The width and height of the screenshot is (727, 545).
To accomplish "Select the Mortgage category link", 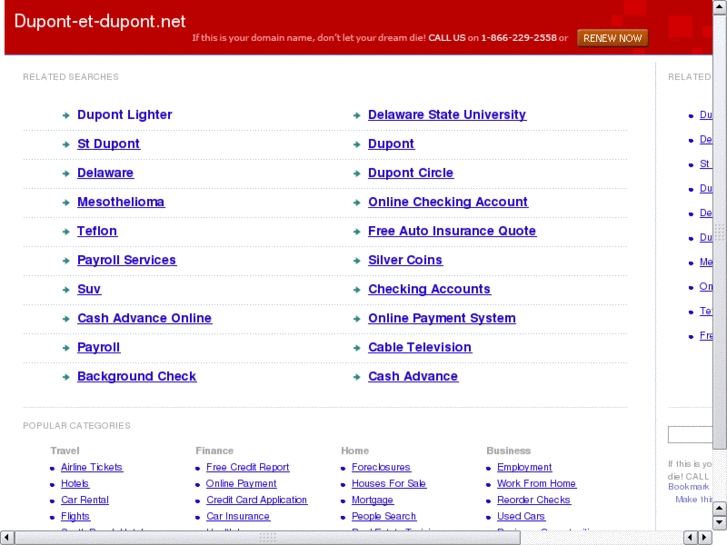I will [372, 500].
